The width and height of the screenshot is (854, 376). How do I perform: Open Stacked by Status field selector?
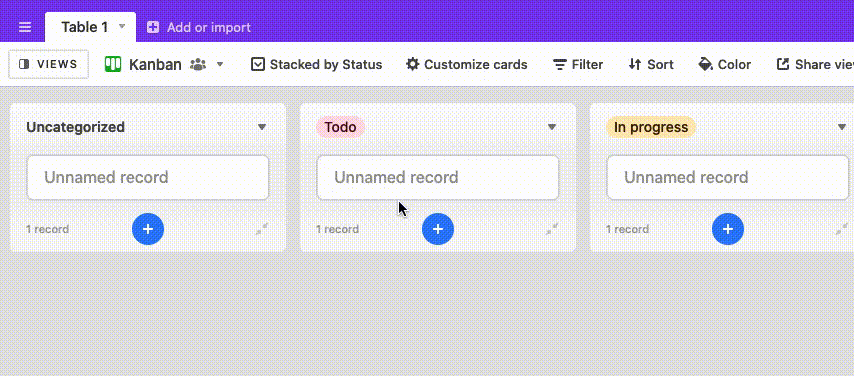(x=316, y=65)
